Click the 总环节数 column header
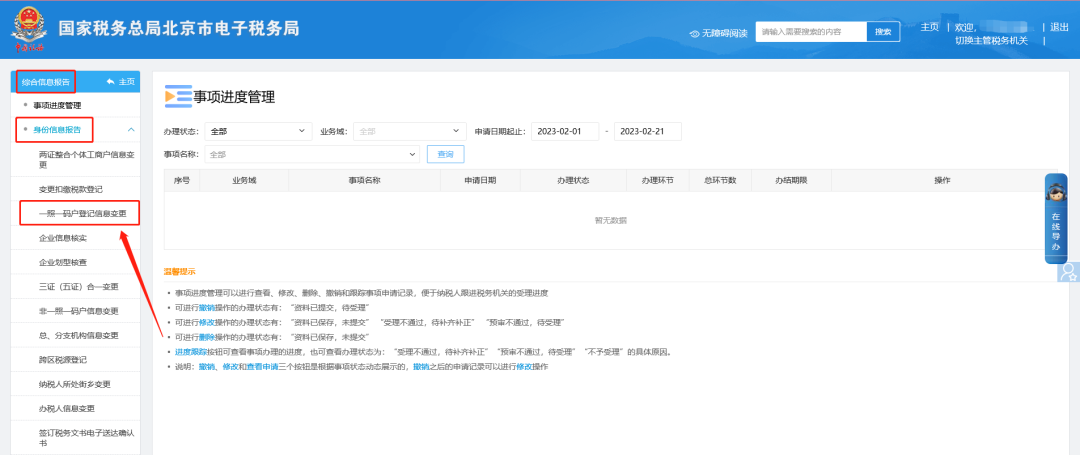Image resolution: width=1080 pixels, height=455 pixels. 720,180
